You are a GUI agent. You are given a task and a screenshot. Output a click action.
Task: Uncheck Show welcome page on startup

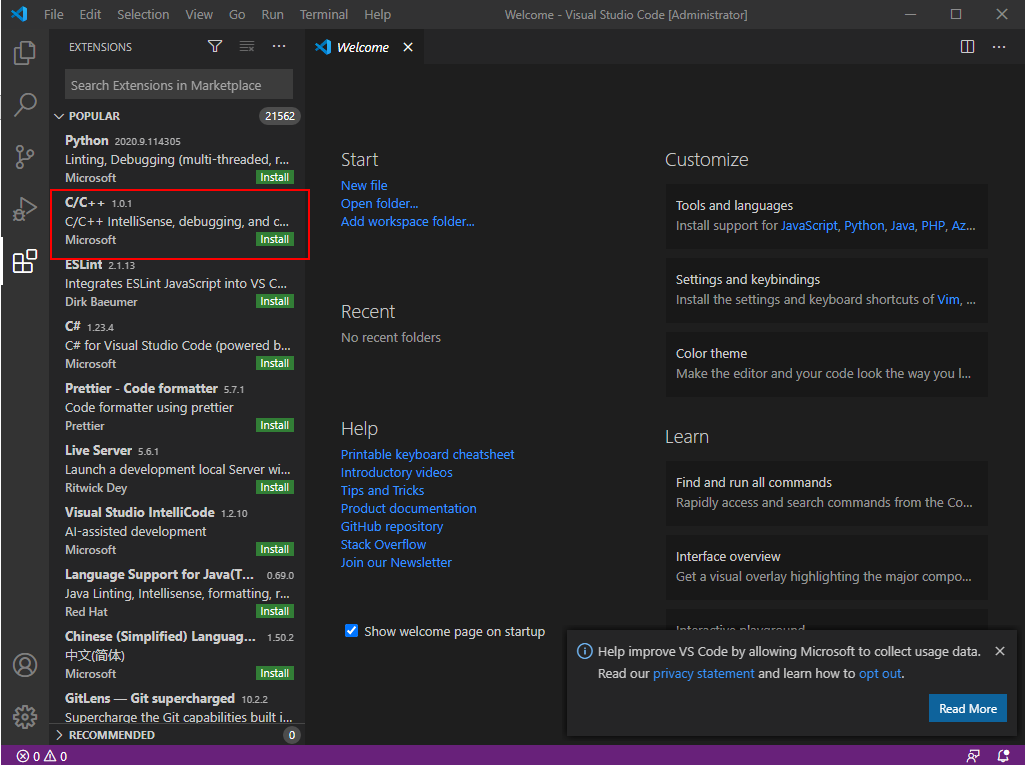[351, 631]
